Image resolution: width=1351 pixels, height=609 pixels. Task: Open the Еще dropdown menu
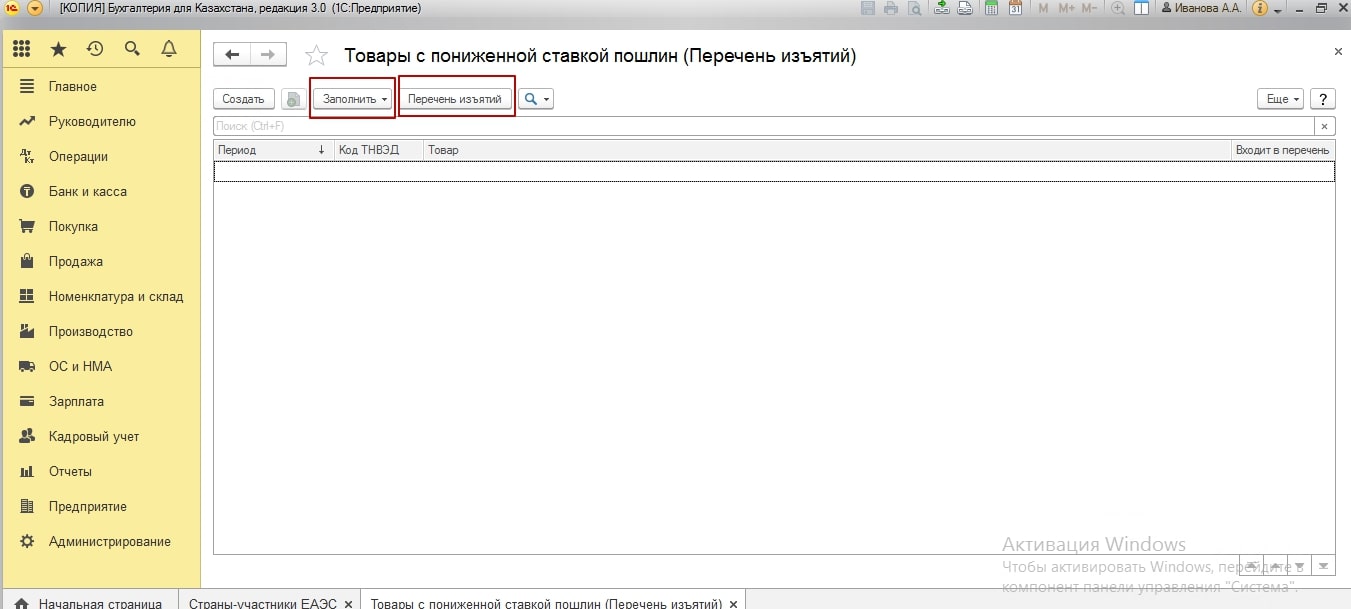[1281, 99]
